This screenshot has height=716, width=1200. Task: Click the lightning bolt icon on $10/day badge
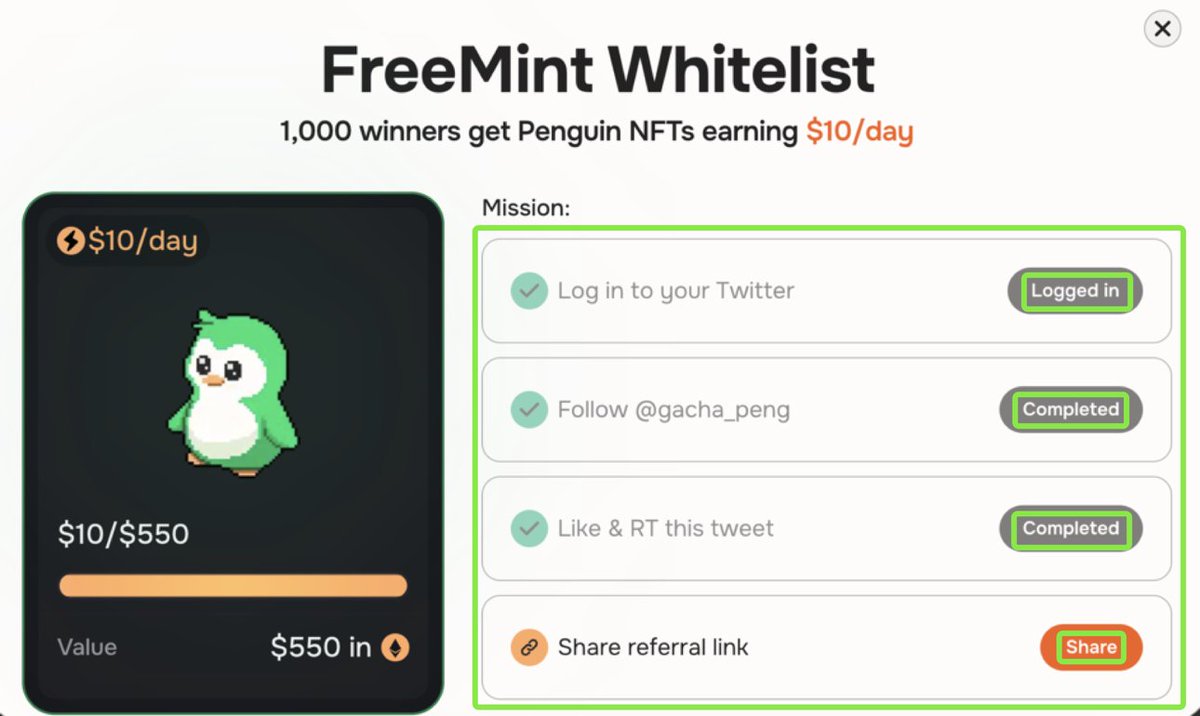coord(71,241)
